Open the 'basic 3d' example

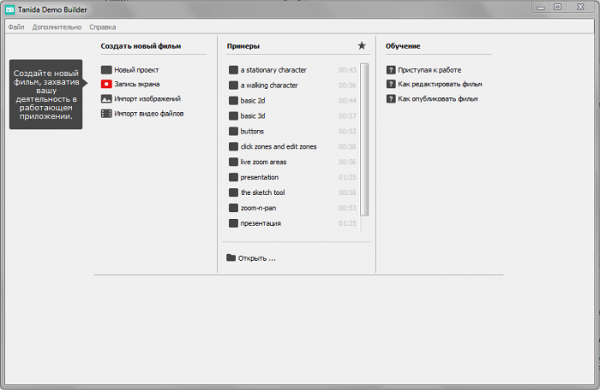tap(253, 116)
